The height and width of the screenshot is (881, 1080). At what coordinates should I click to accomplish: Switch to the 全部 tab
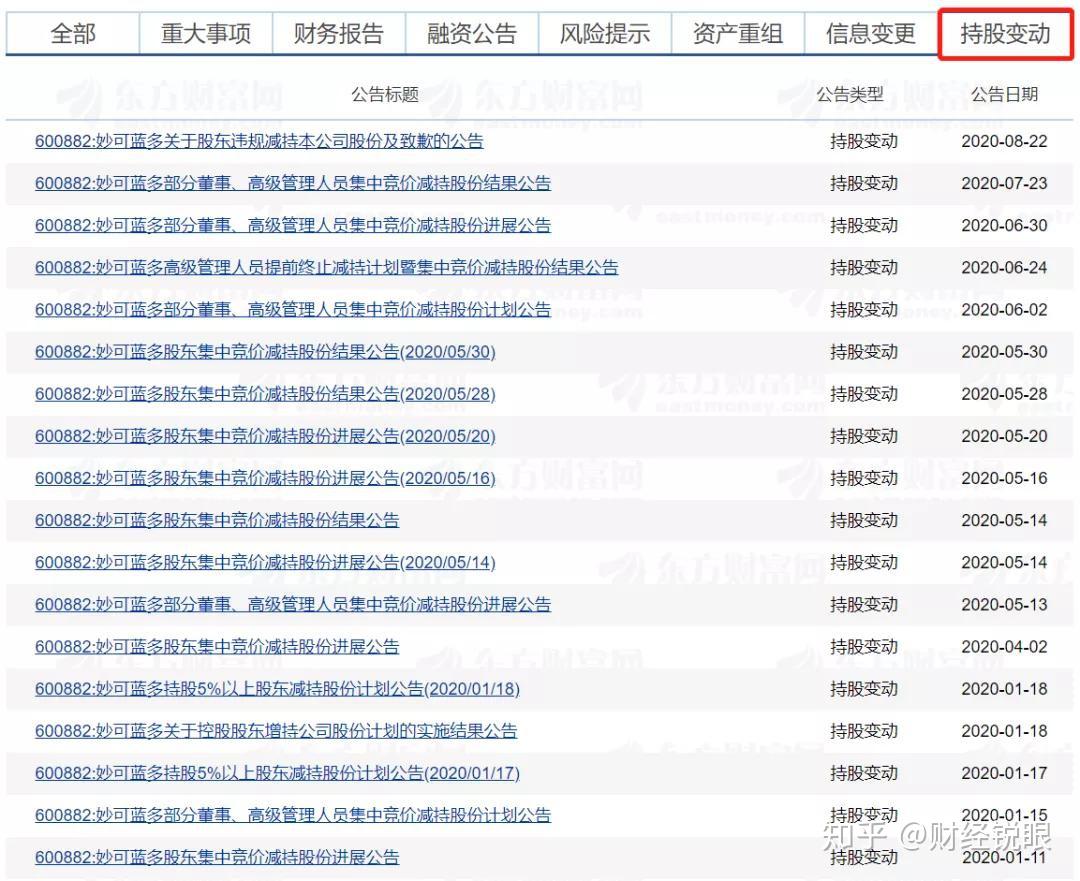point(73,34)
